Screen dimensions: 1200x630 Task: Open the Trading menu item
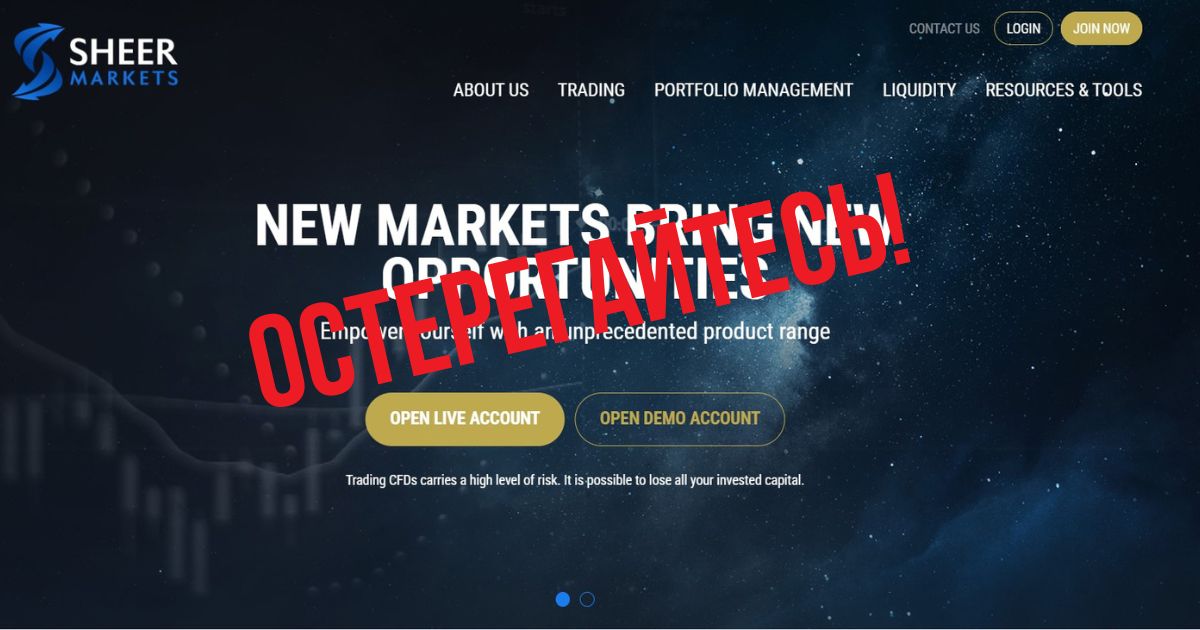(591, 90)
